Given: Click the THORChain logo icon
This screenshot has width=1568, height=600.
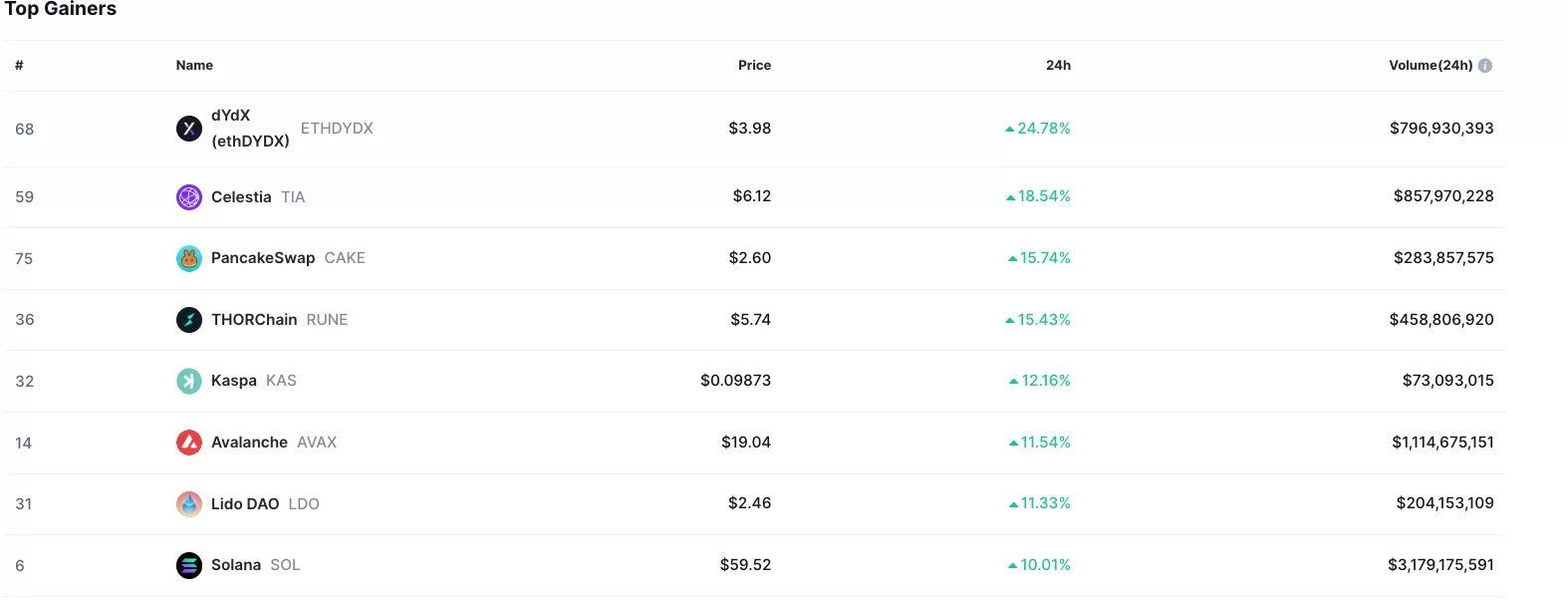Looking at the screenshot, I should (x=189, y=320).
